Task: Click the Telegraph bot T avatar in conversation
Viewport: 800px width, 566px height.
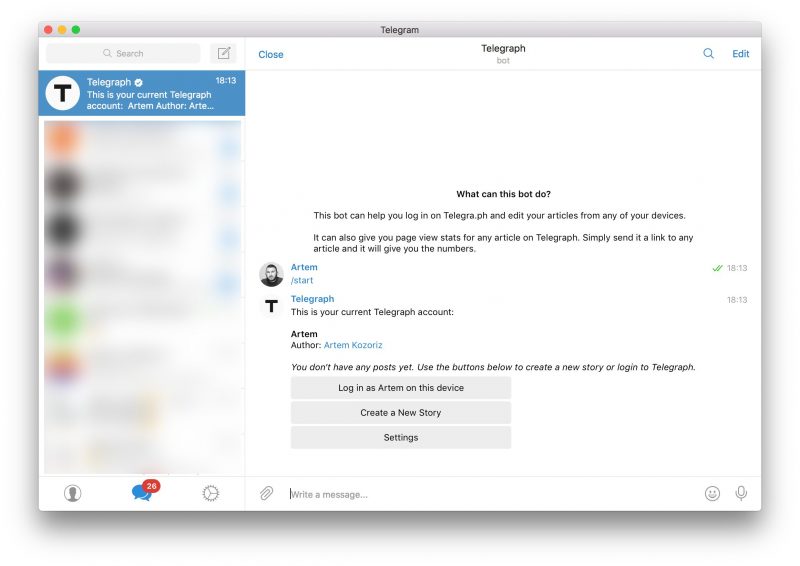Action: coord(271,306)
